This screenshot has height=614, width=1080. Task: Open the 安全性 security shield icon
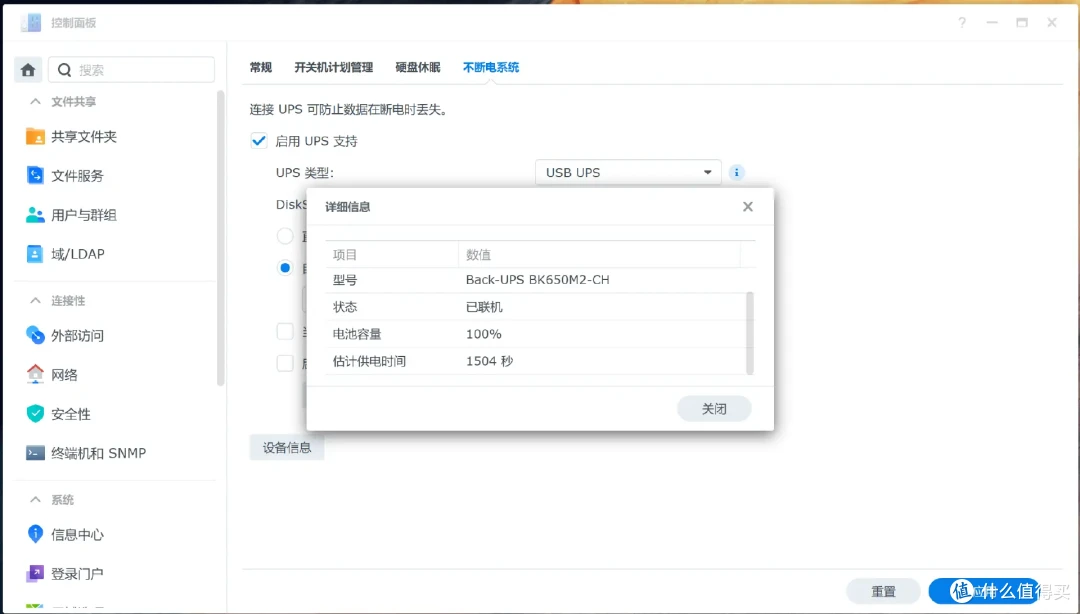point(35,413)
